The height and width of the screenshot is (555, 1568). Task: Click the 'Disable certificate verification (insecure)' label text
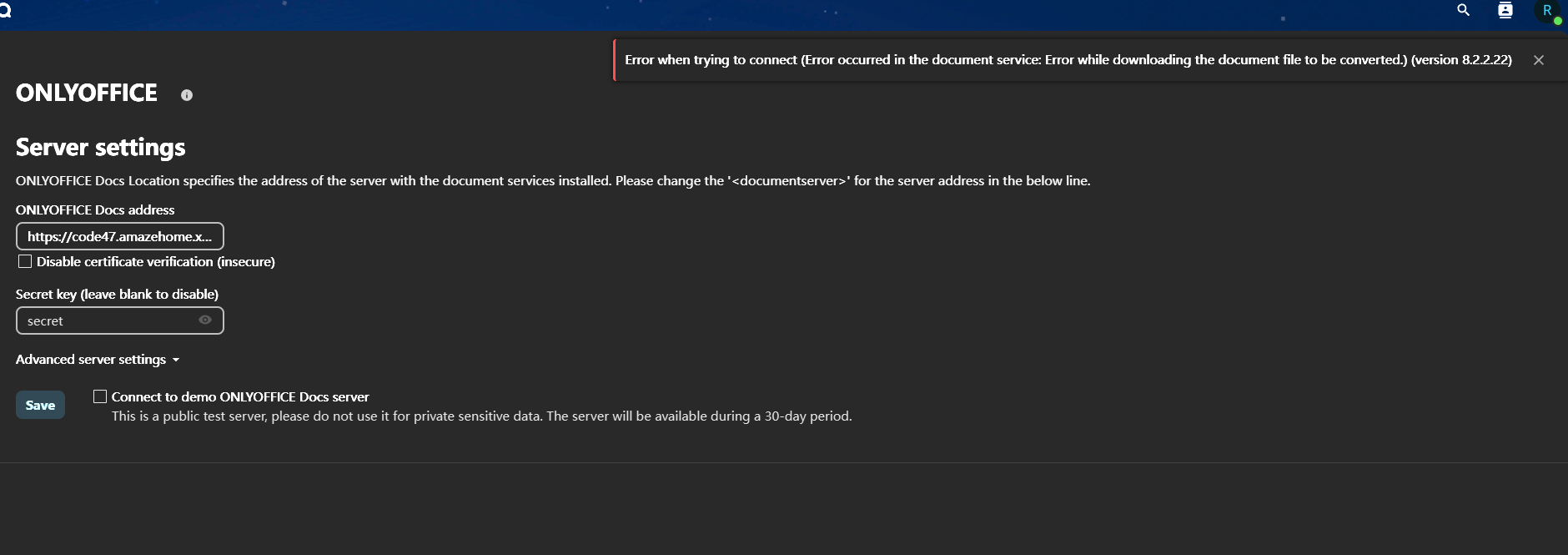[x=156, y=262]
